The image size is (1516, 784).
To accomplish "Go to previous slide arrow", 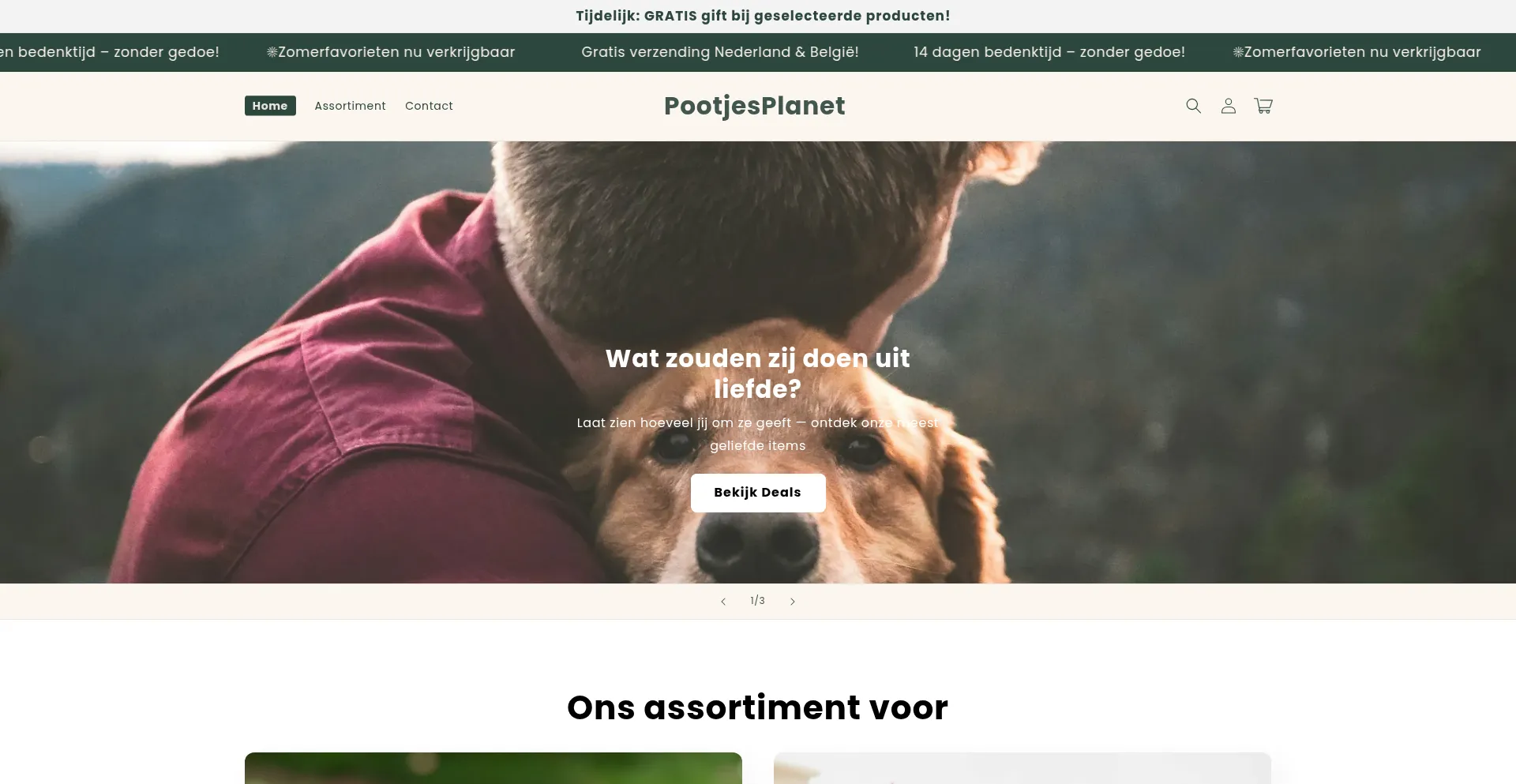I will pos(722,602).
